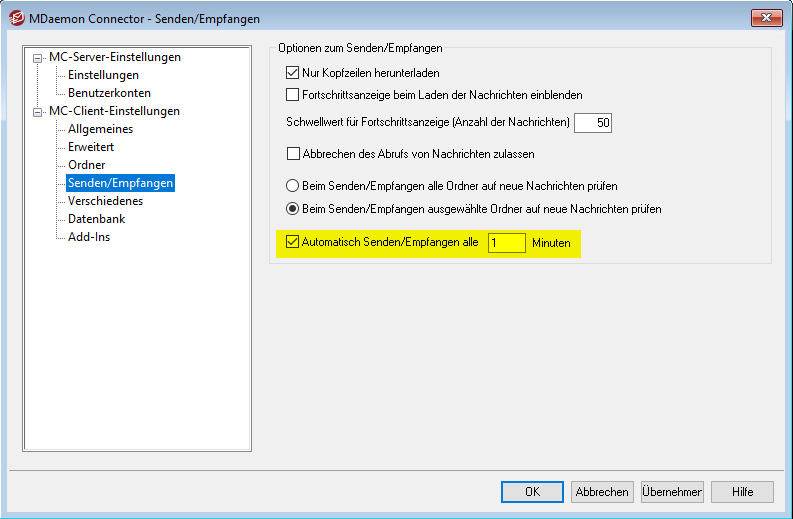Open the Add-Ins settings page
Screen dimensions: 793x519
coord(89,237)
